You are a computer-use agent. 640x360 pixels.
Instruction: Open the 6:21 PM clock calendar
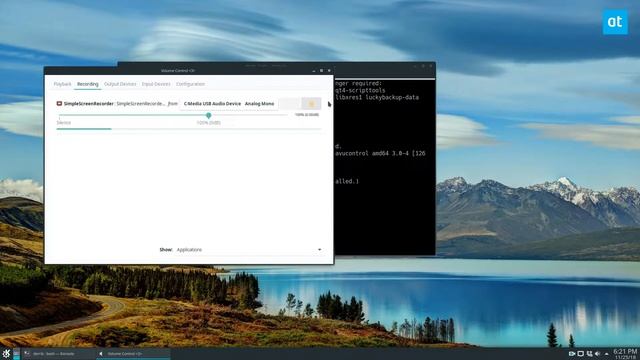(625, 353)
